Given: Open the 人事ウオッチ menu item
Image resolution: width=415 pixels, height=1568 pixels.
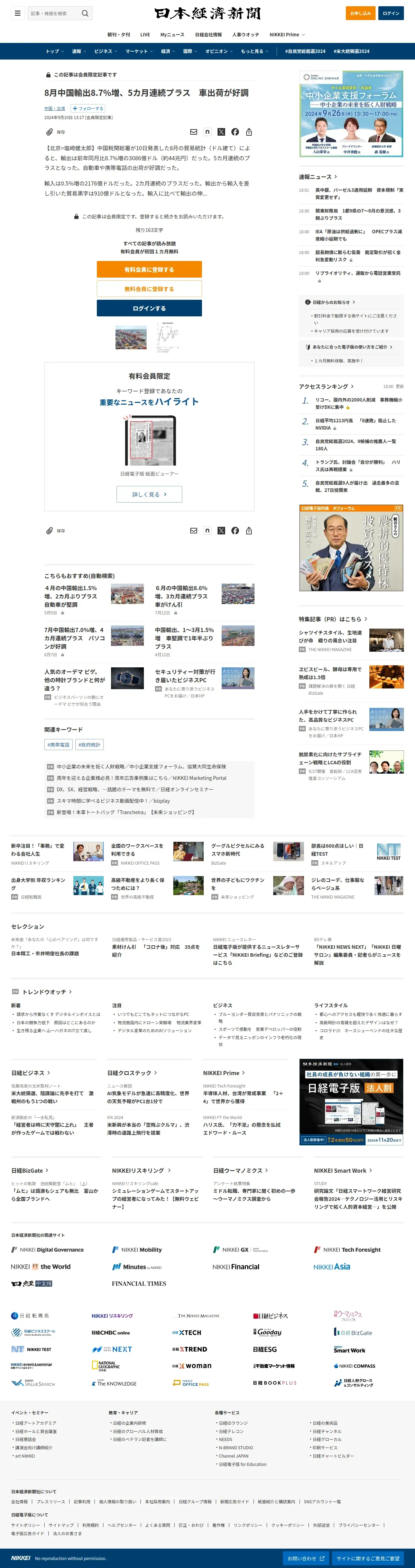Looking at the screenshot, I should tap(245, 35).
